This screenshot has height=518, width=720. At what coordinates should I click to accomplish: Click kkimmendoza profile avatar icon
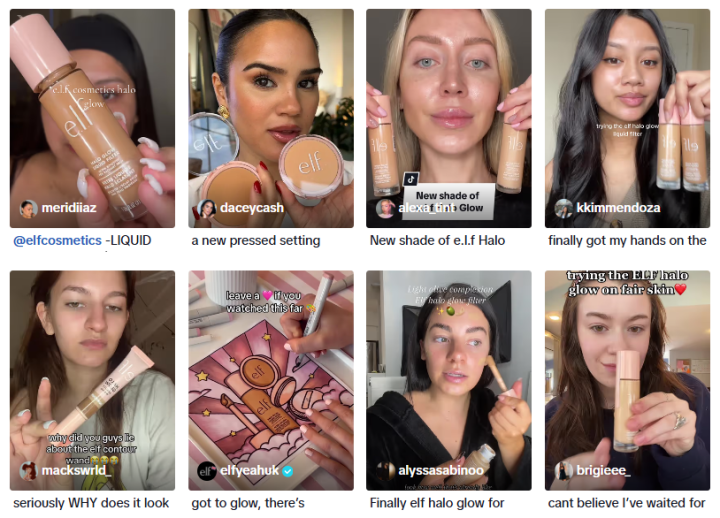click(x=563, y=208)
